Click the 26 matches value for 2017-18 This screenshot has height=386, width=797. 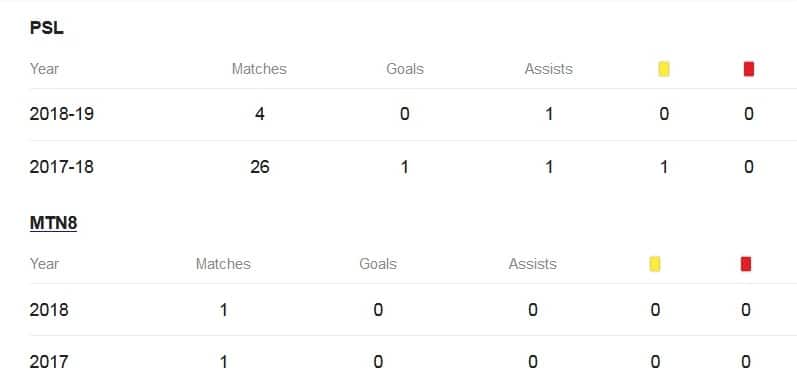click(260, 167)
